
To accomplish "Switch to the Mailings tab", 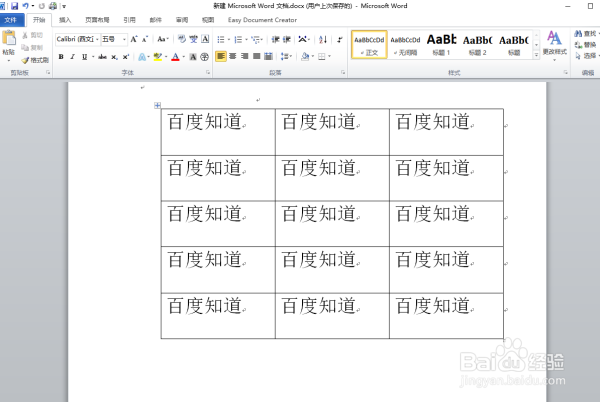I will [155, 20].
